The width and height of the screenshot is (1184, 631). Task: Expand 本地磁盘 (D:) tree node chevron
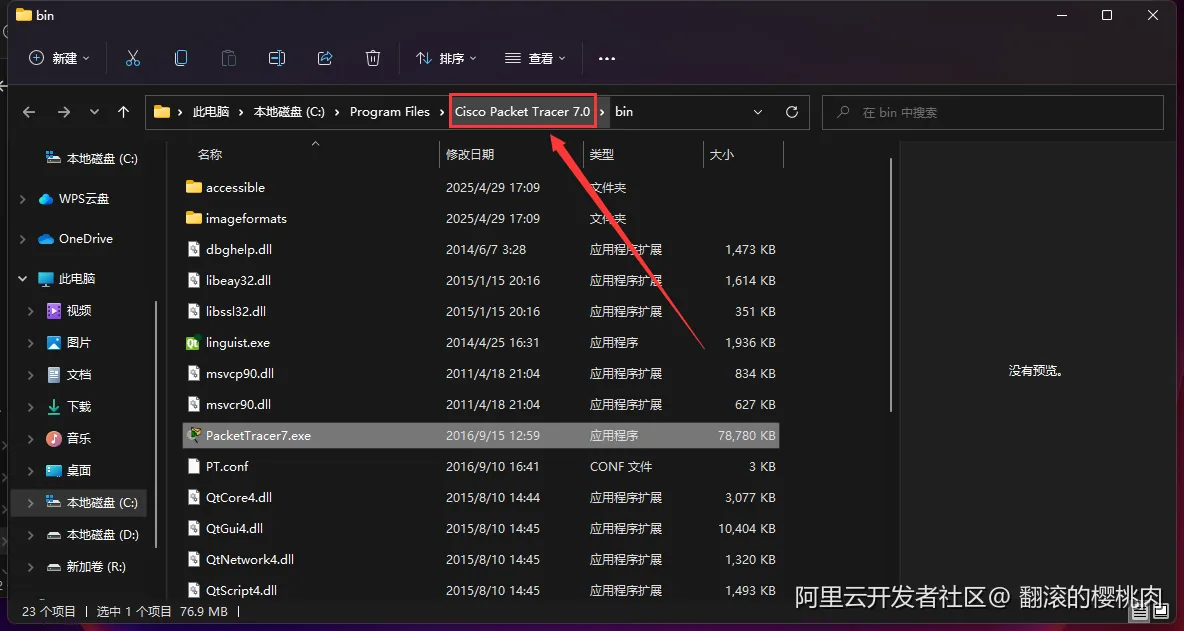[30, 534]
